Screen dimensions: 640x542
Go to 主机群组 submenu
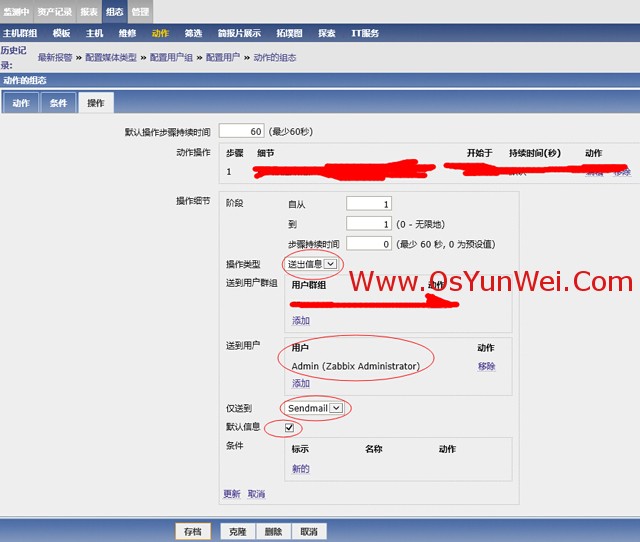20,33
